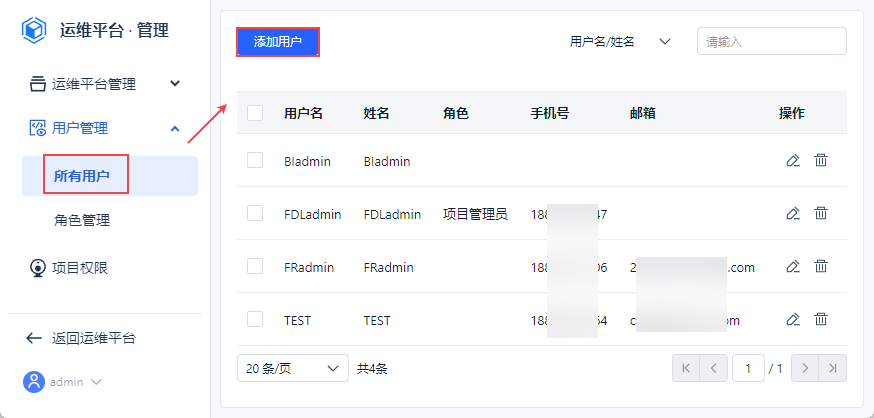
Task: Tick the FDLadmin row checkbox
Action: (x=255, y=213)
